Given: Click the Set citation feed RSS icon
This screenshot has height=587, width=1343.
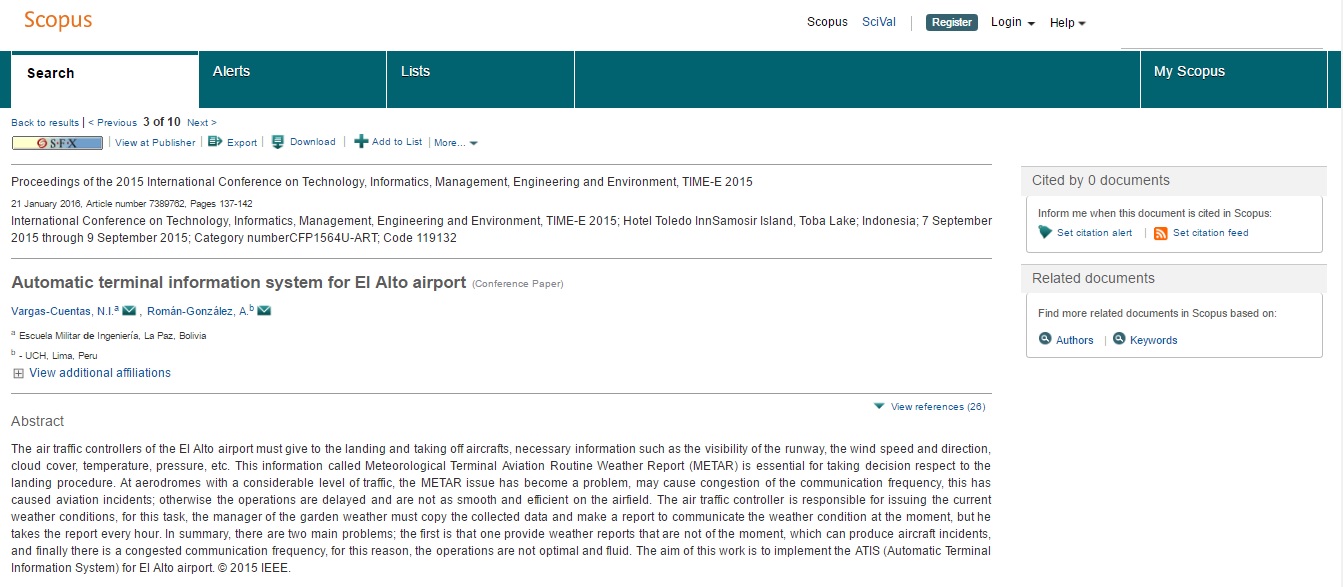Looking at the screenshot, I should (1161, 233).
